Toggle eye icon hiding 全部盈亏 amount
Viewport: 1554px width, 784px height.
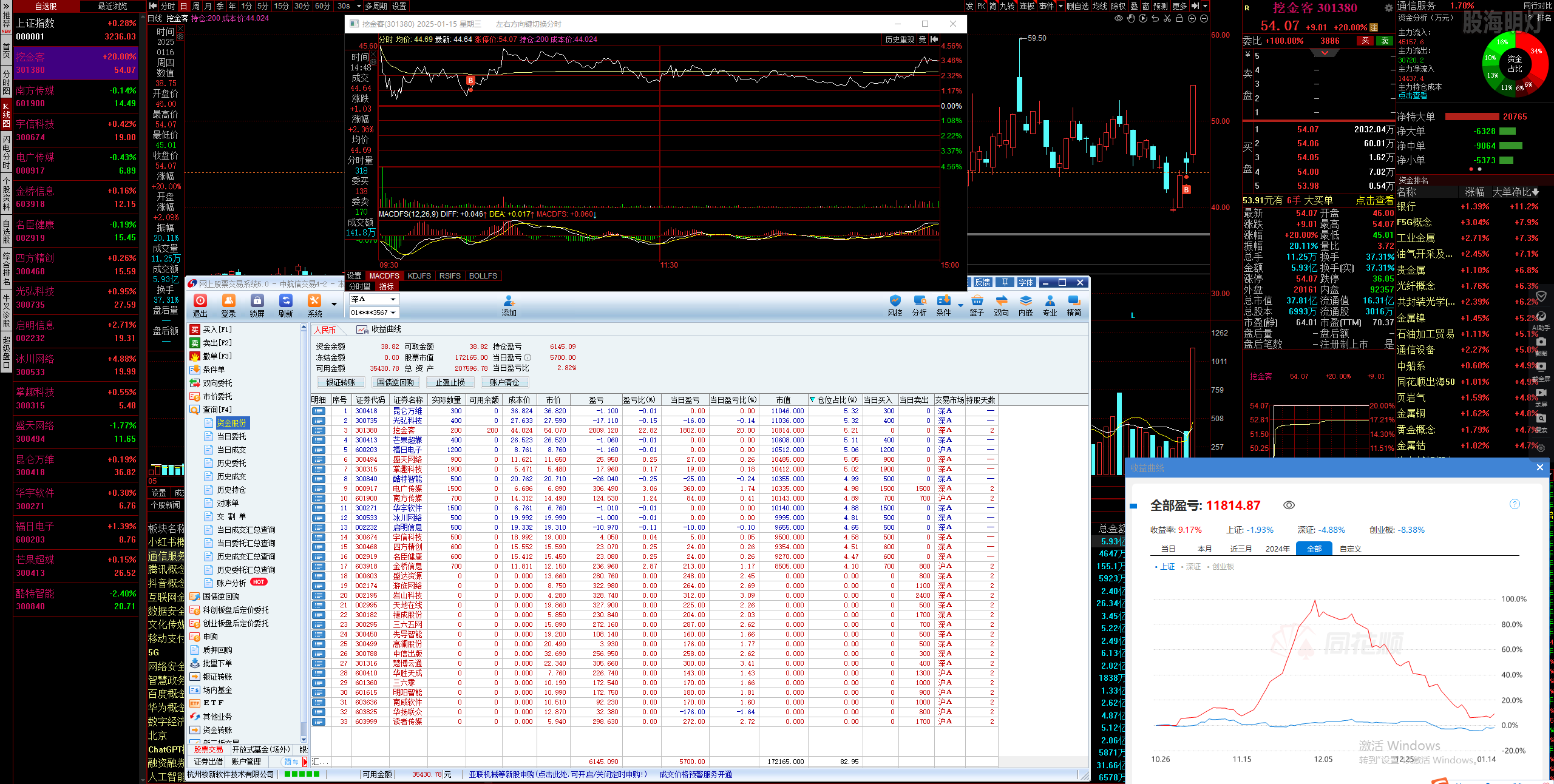[x=1289, y=505]
